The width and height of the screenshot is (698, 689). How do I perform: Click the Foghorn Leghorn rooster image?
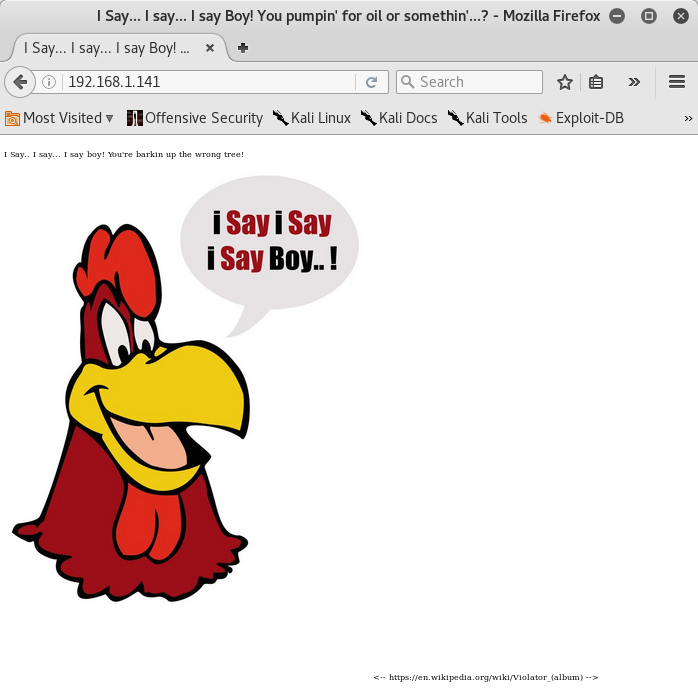coord(186,389)
